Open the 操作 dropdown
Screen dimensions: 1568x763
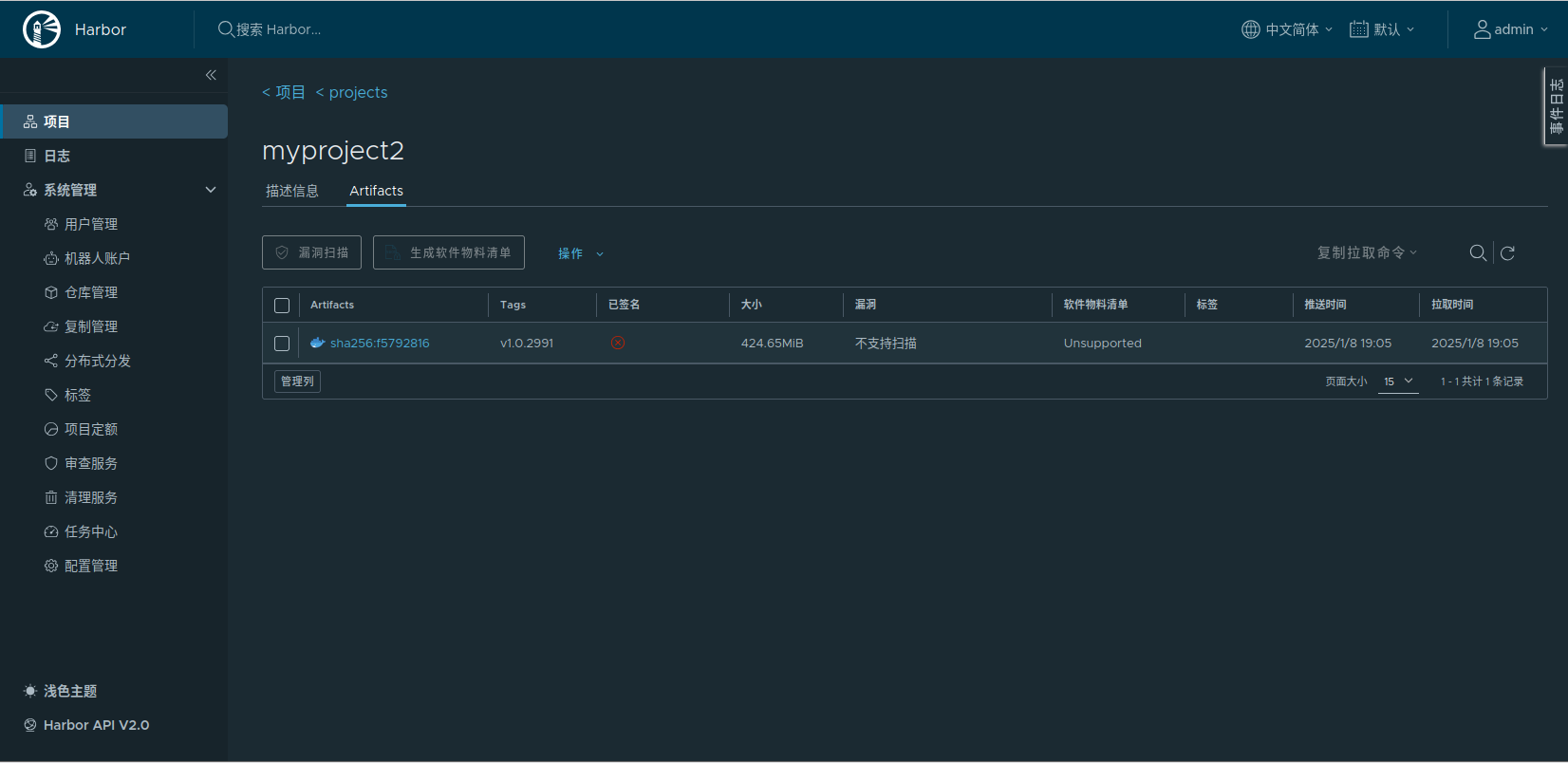tap(581, 253)
